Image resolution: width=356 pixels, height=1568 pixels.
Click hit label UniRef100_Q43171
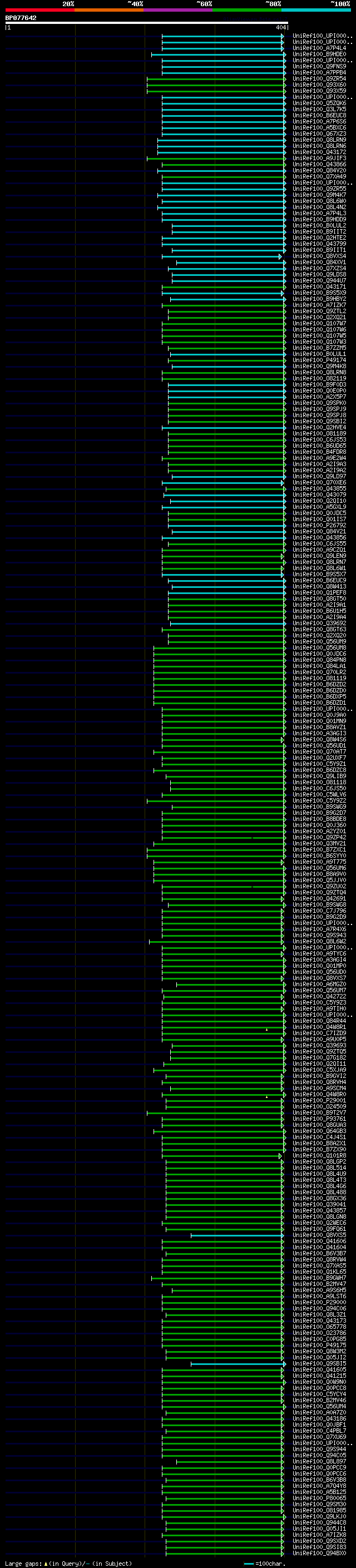(319, 286)
